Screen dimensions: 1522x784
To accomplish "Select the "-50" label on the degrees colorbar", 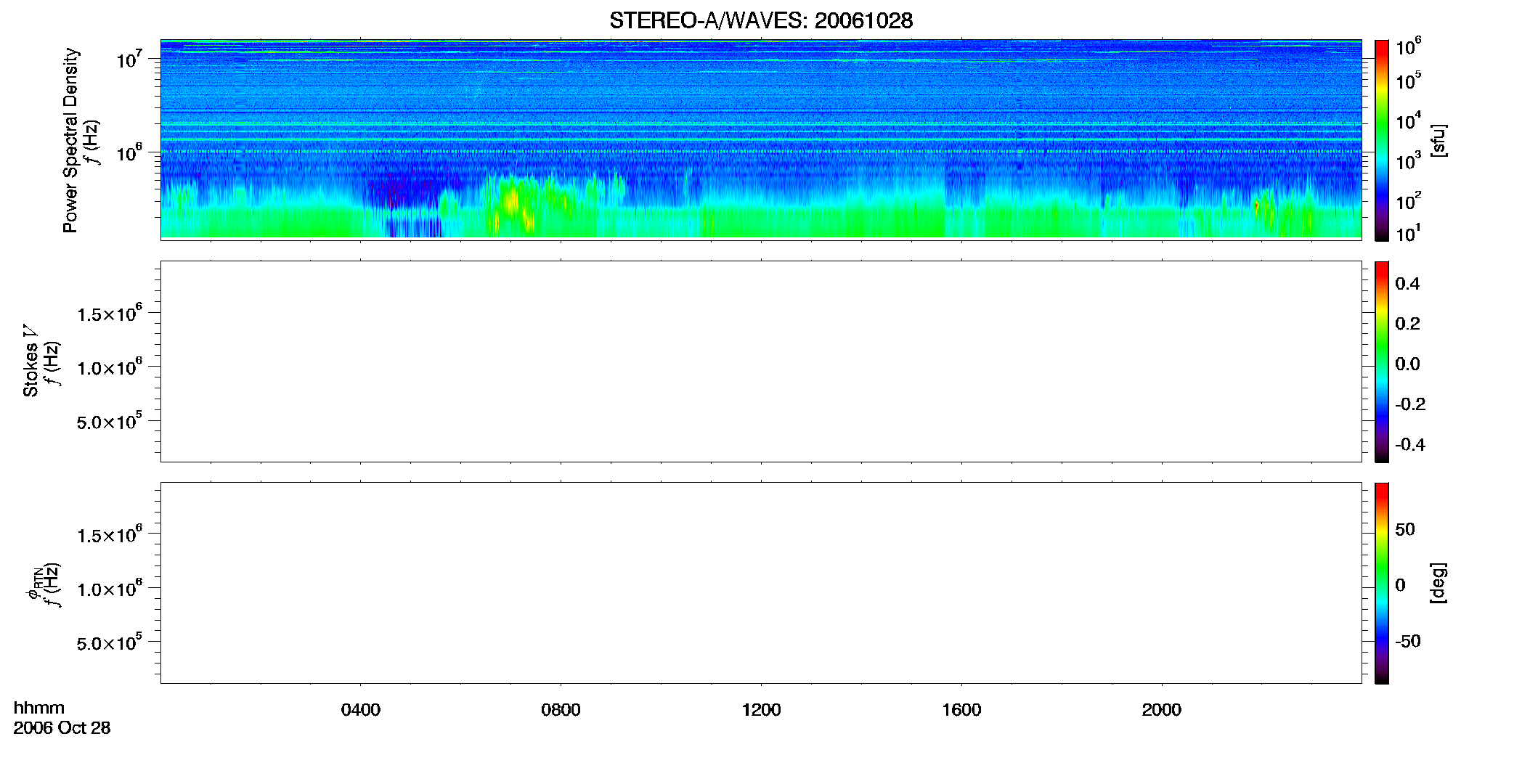I will 1408,641.
